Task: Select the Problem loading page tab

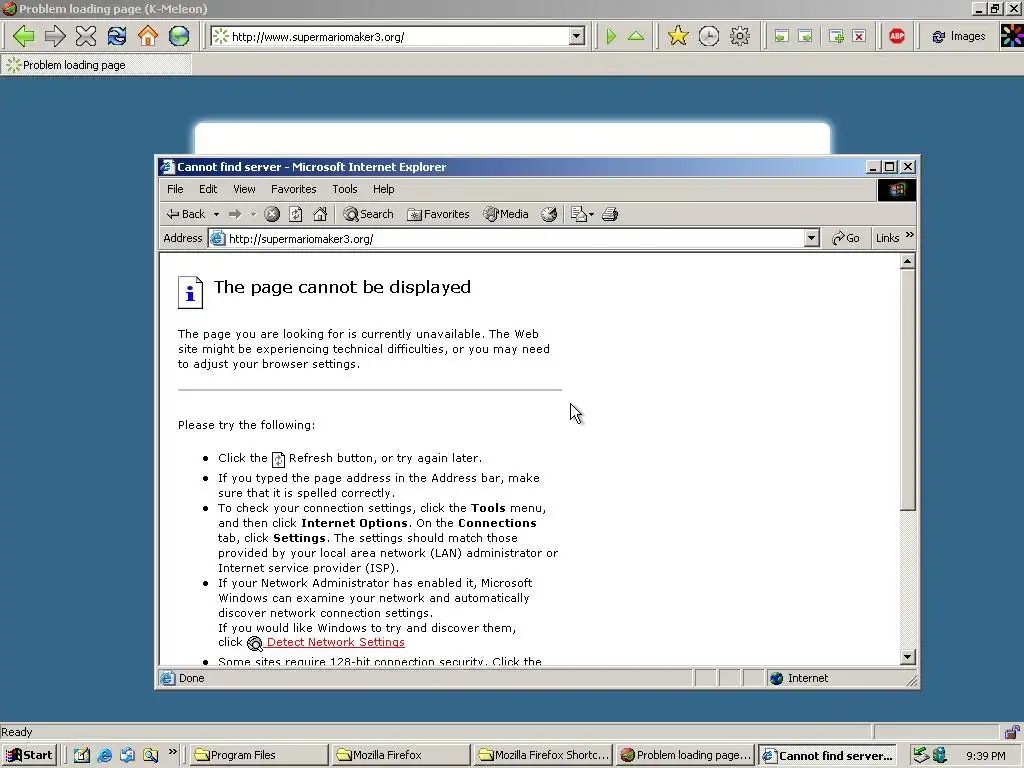Action: click(x=96, y=65)
